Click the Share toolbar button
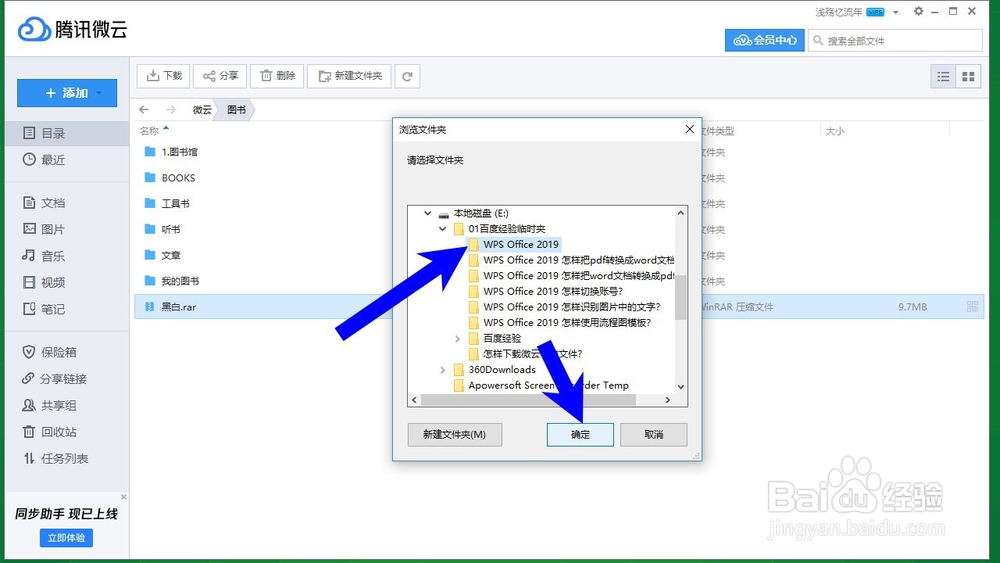1000x563 pixels. [221, 76]
